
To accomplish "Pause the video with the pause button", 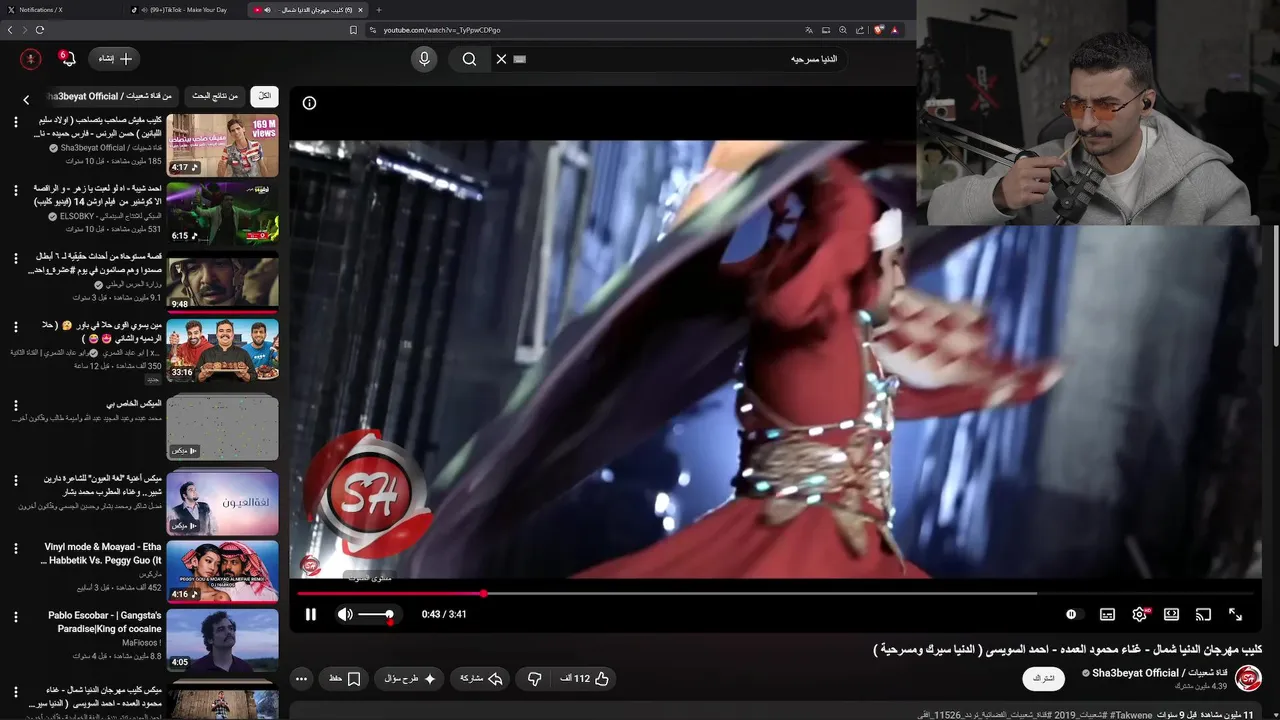I will tap(310, 614).
